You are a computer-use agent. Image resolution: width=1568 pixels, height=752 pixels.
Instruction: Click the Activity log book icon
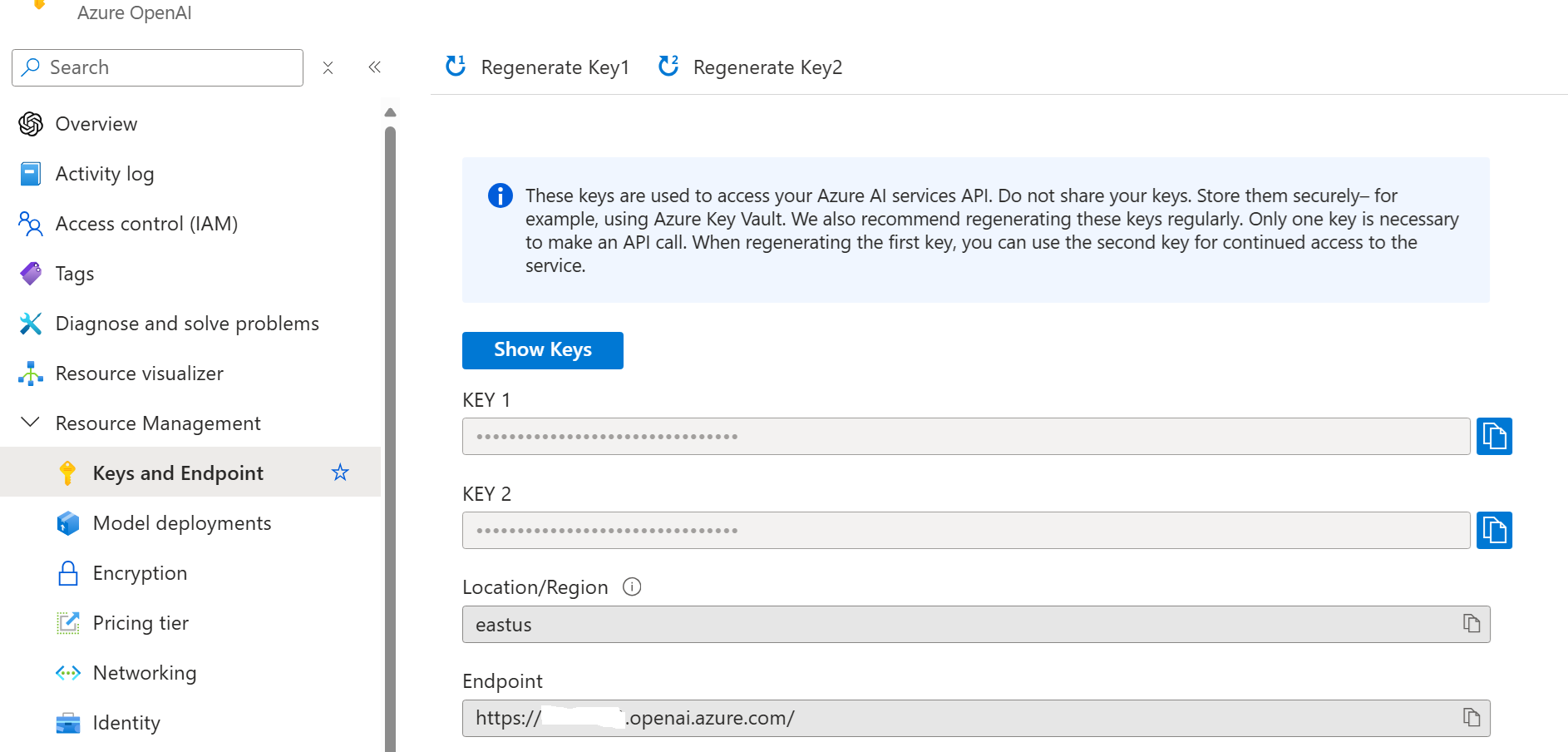coord(31,174)
